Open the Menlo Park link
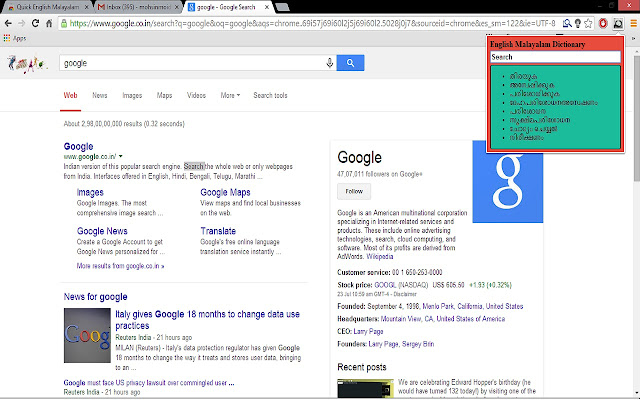Screen dimensions: 640x400 pos(438,306)
